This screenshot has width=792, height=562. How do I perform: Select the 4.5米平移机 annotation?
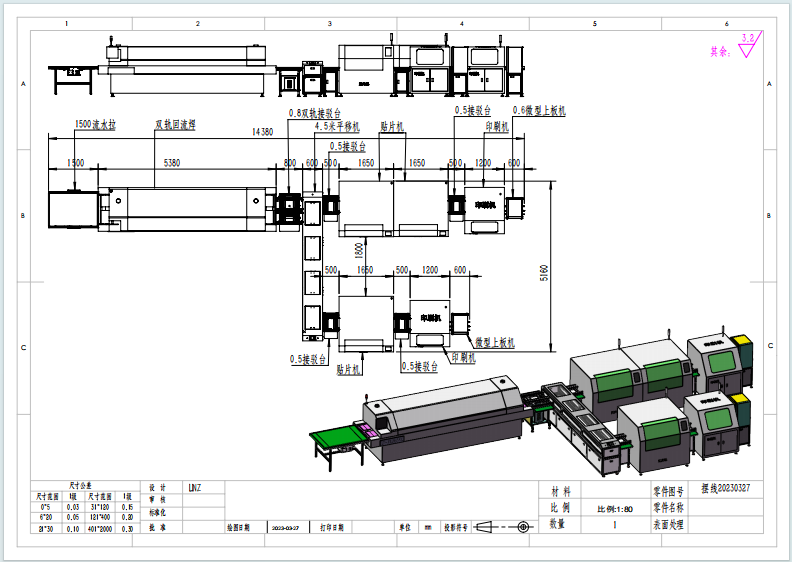pos(336,127)
